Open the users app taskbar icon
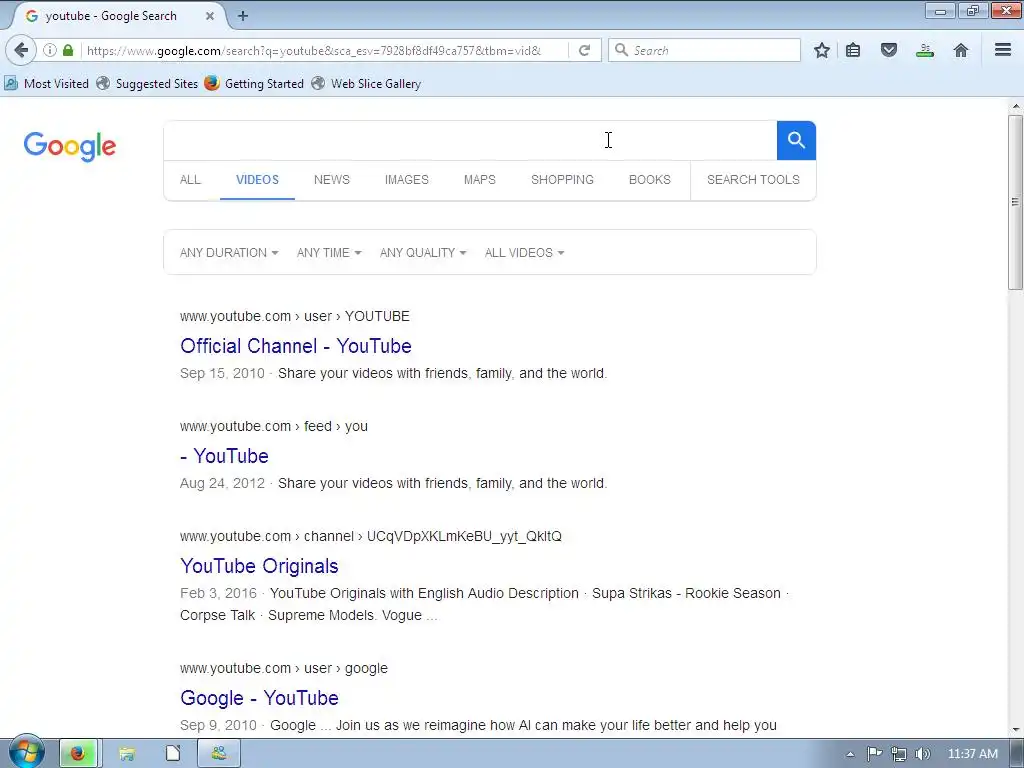1024x768 pixels. pyautogui.click(x=219, y=754)
